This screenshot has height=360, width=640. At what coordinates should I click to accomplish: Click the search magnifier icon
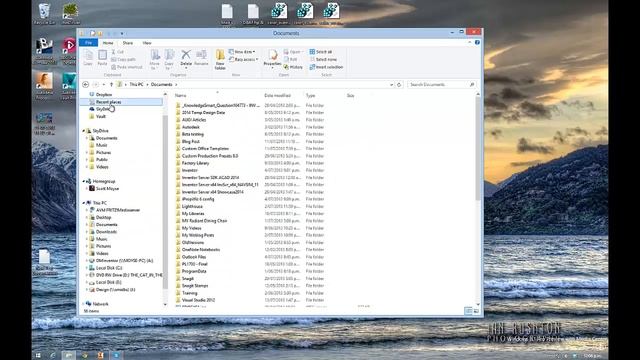[472, 84]
